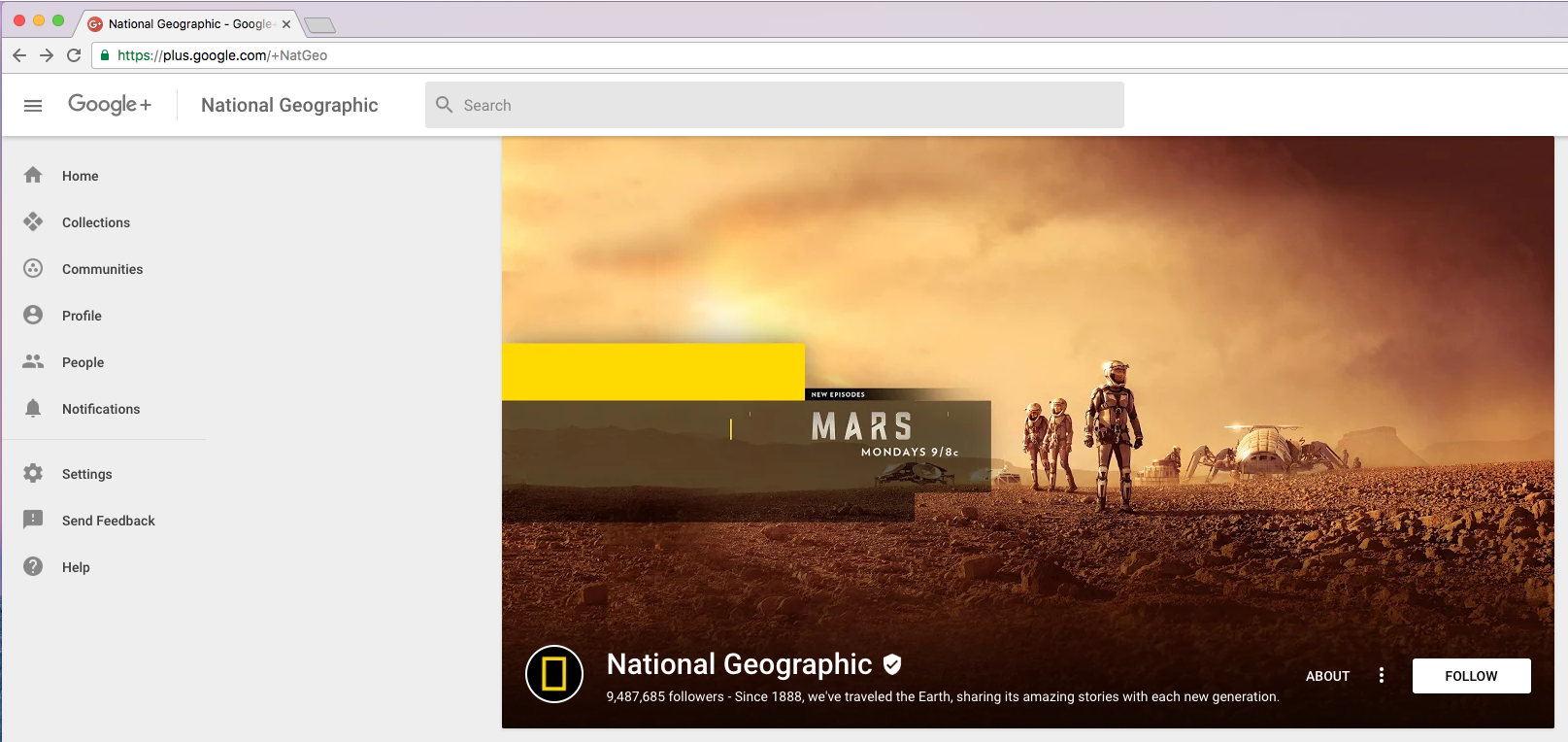
Task: Reload the current page
Action: (x=74, y=55)
